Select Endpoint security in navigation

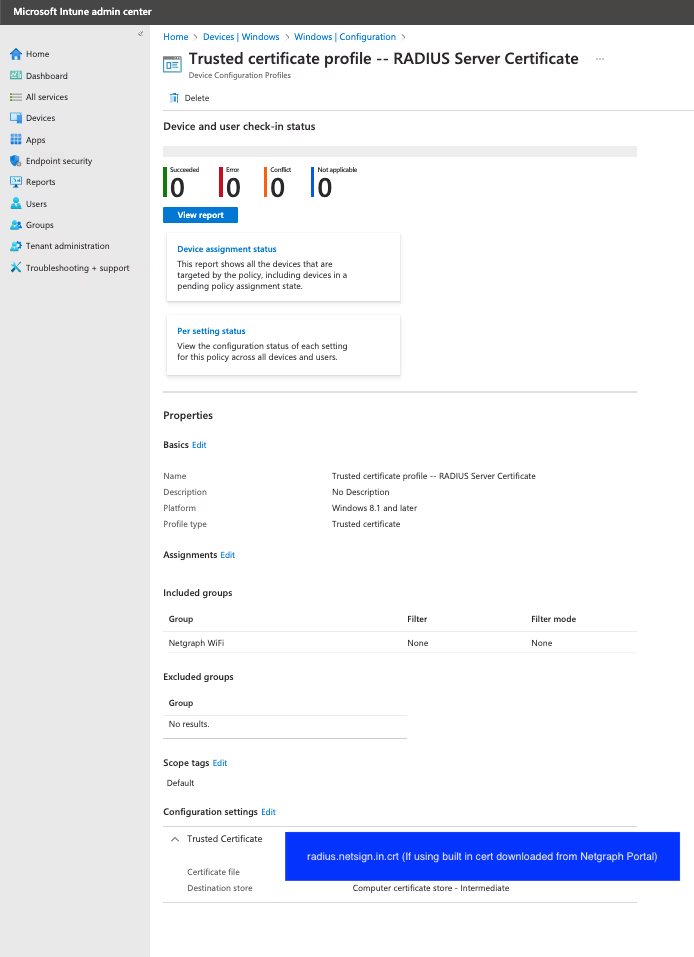[59, 161]
